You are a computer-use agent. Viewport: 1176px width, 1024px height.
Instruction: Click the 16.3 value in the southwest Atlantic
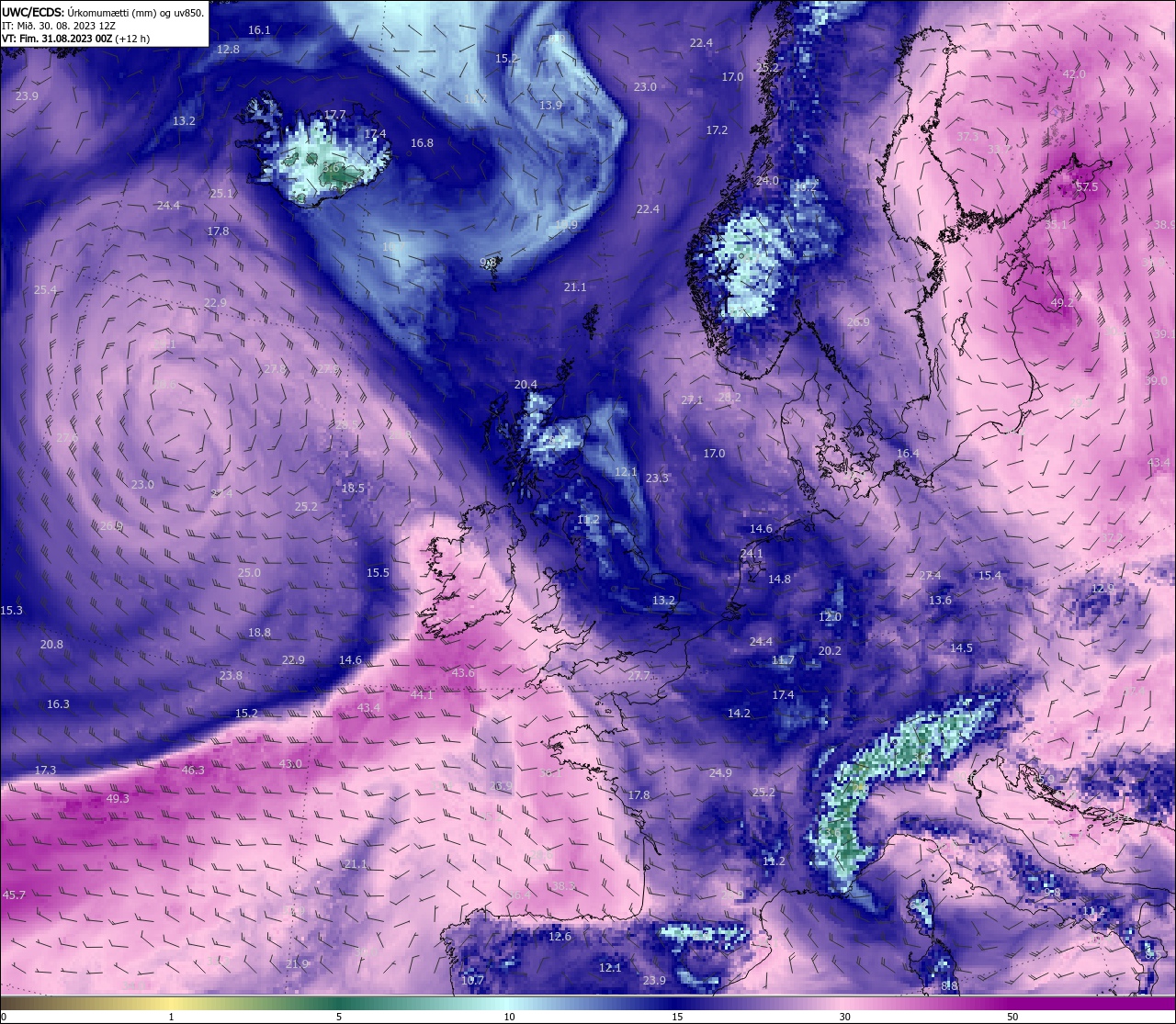pos(58,704)
